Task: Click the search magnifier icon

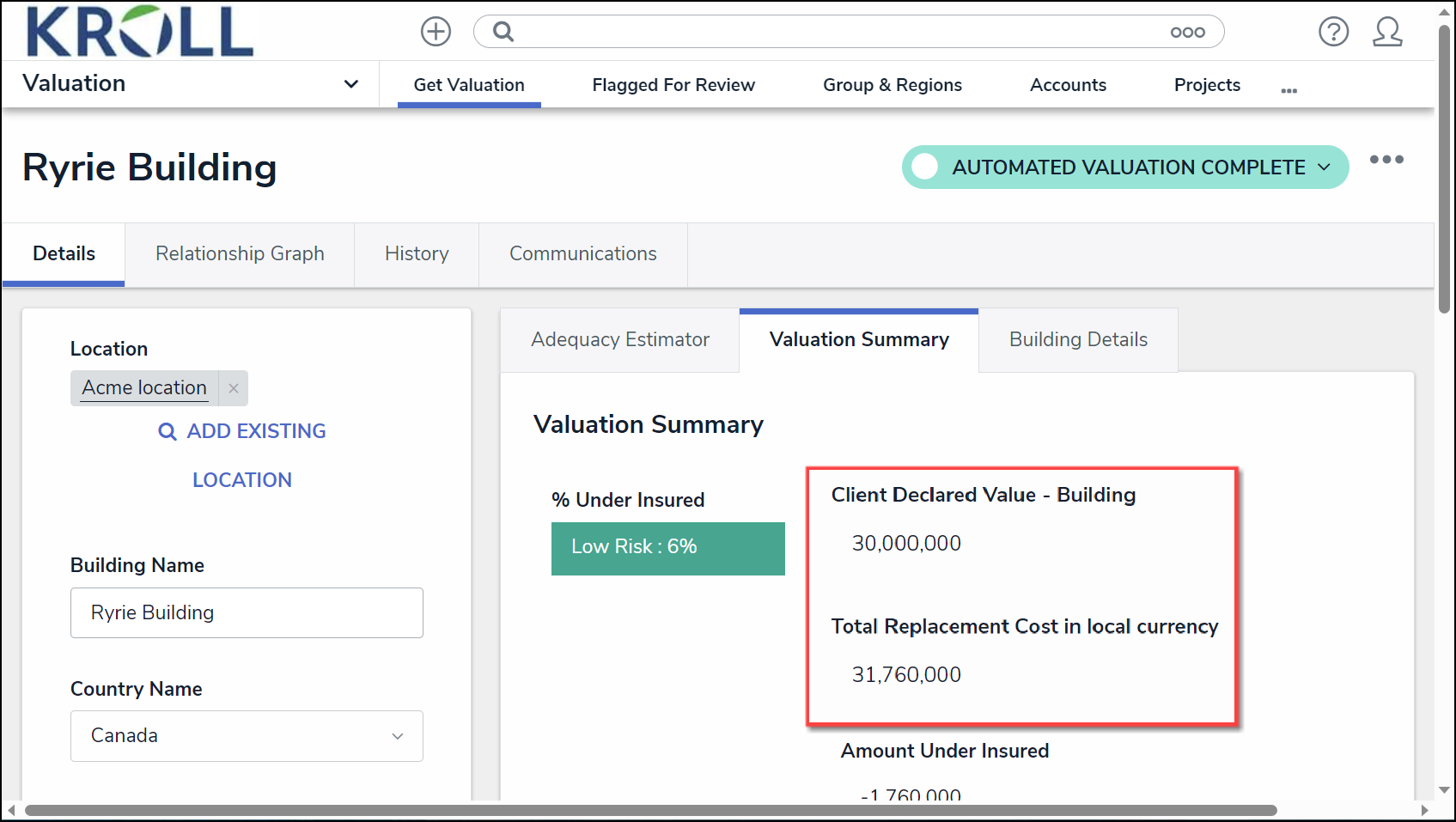Action: tap(503, 32)
